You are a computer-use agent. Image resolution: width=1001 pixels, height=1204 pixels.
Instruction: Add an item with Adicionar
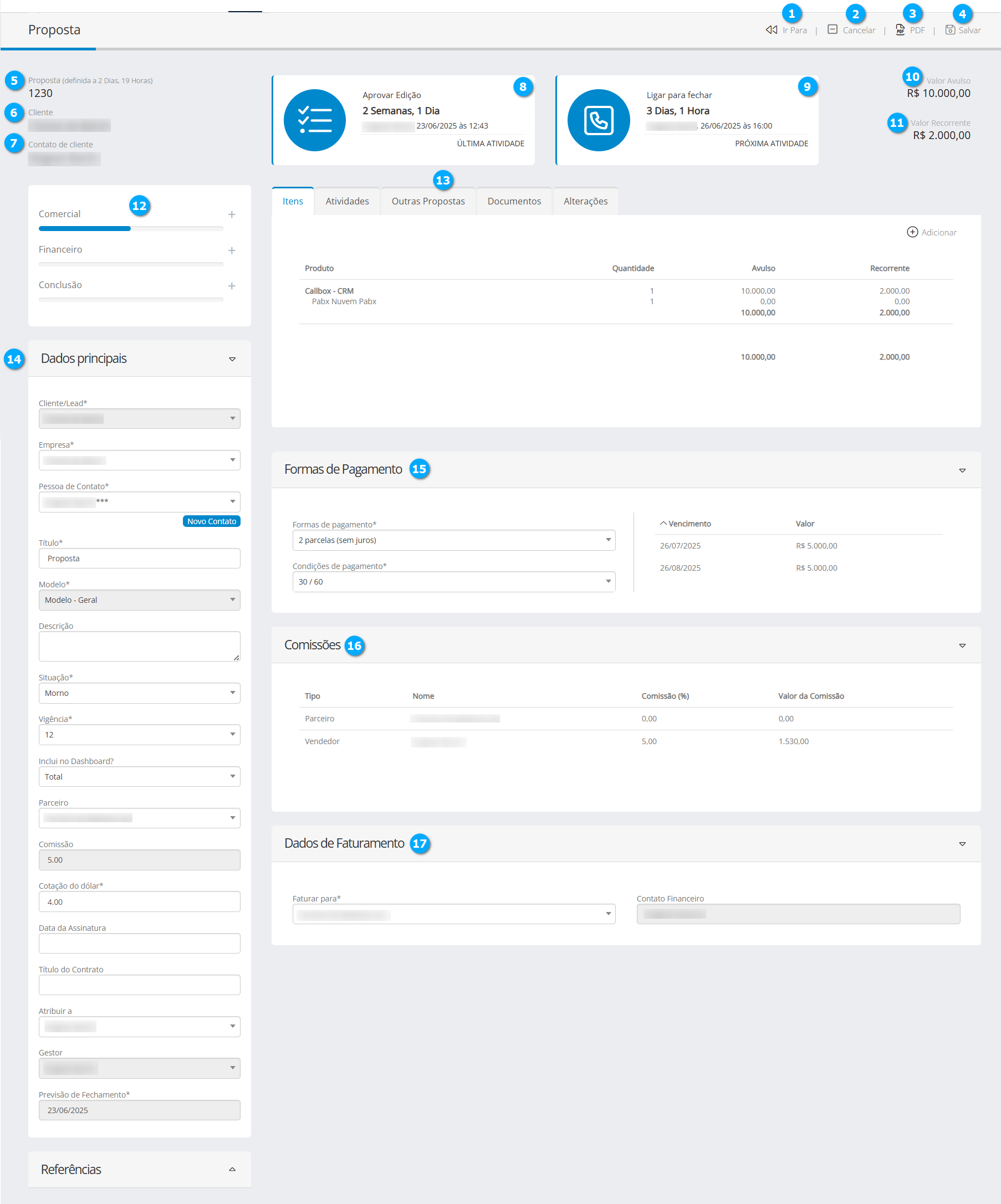tap(931, 232)
